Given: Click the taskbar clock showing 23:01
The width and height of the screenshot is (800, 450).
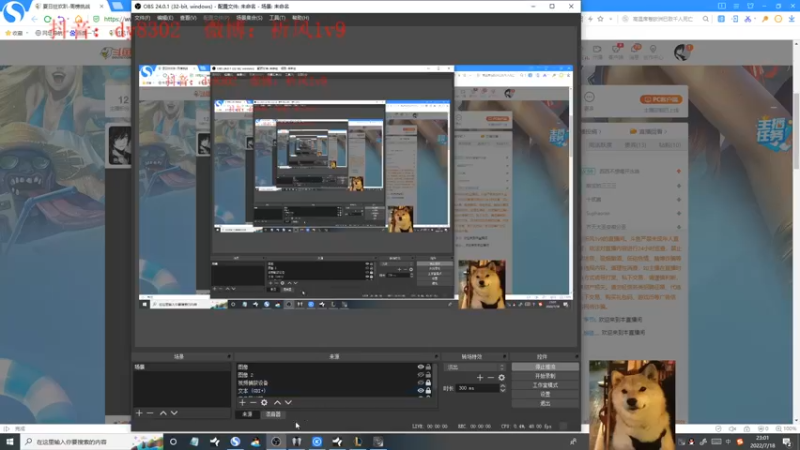Looking at the screenshot, I should click(x=762, y=442).
